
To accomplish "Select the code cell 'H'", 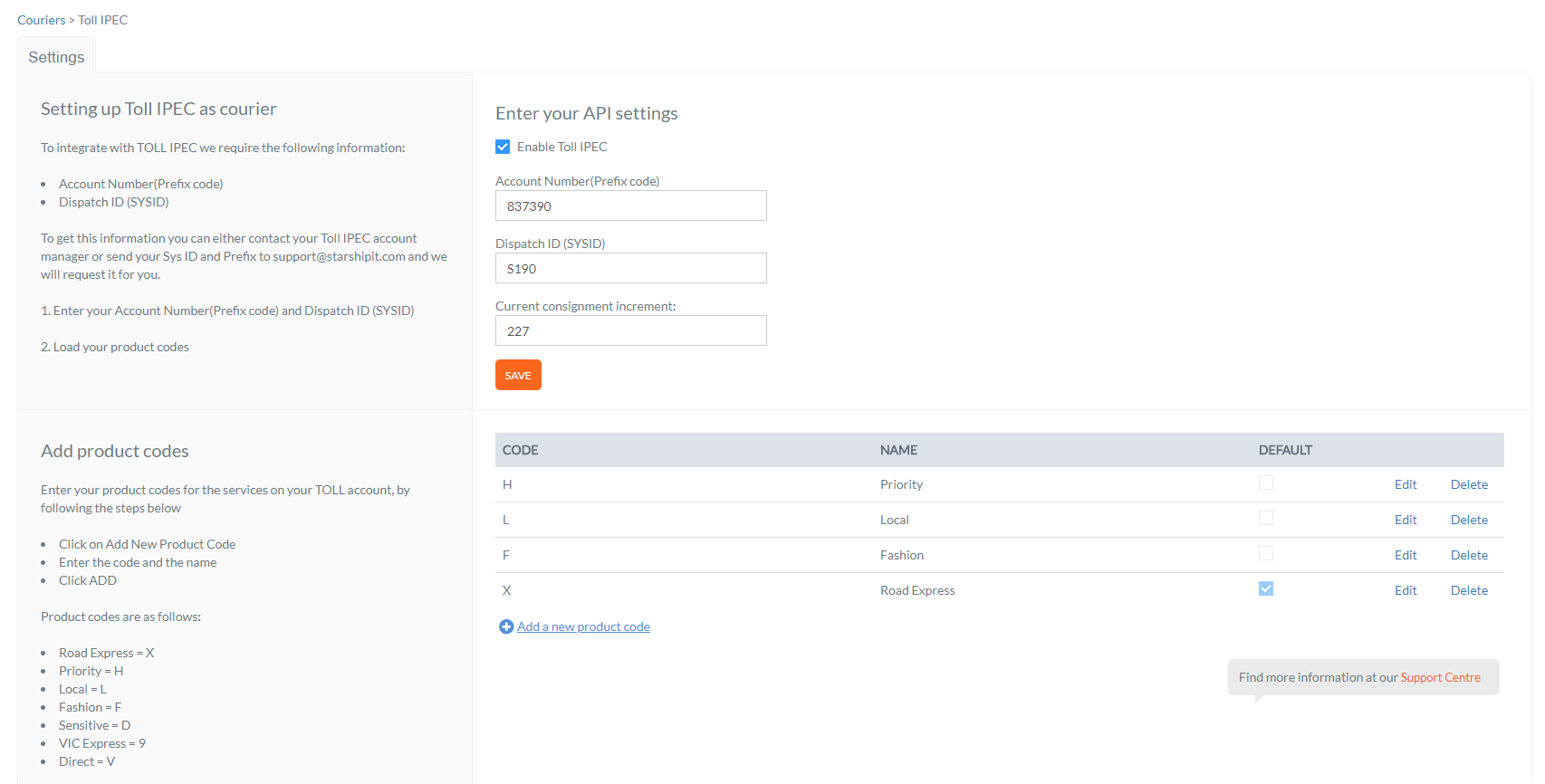I will pos(507,484).
